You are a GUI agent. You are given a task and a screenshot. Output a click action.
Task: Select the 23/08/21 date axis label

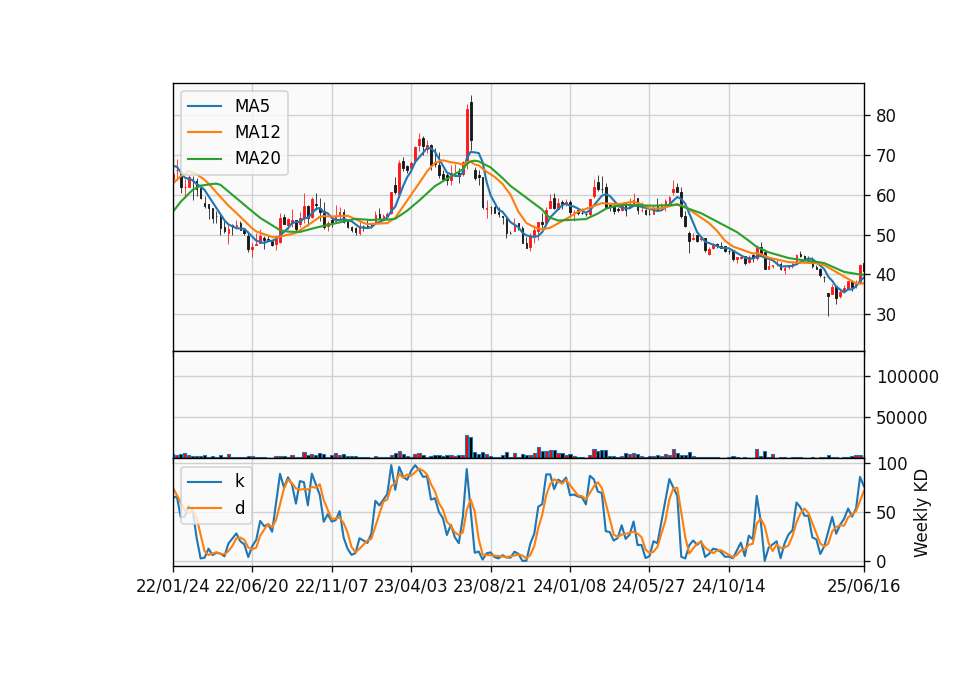pyautogui.click(x=490, y=586)
